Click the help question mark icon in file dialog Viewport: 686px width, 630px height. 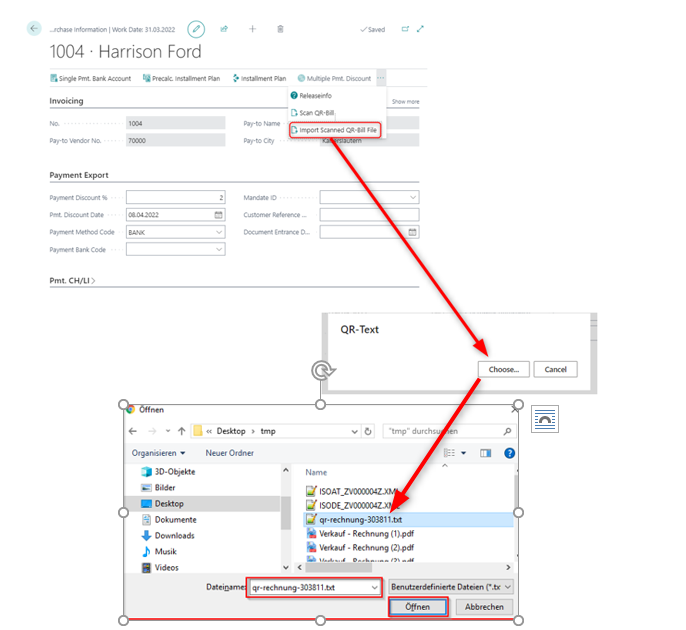509,453
